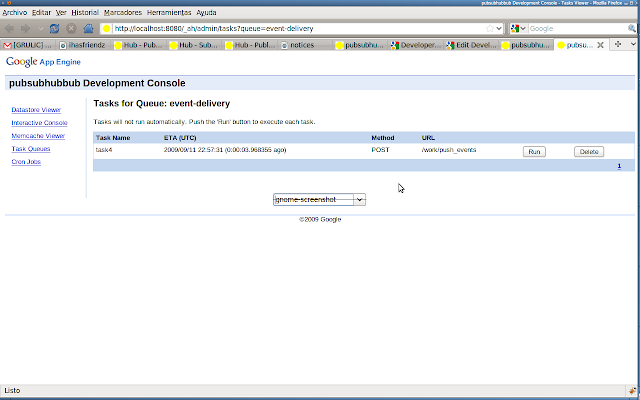Switch to the ihasfriendz tab
640x400 pixels.
(83, 45)
